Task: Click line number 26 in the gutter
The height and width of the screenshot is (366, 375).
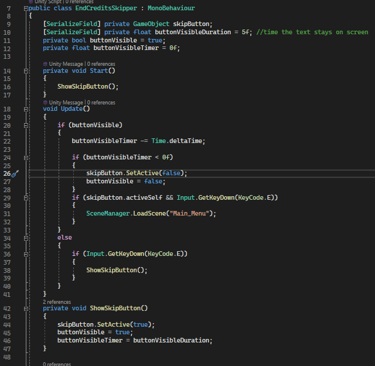Action: (x=7, y=174)
